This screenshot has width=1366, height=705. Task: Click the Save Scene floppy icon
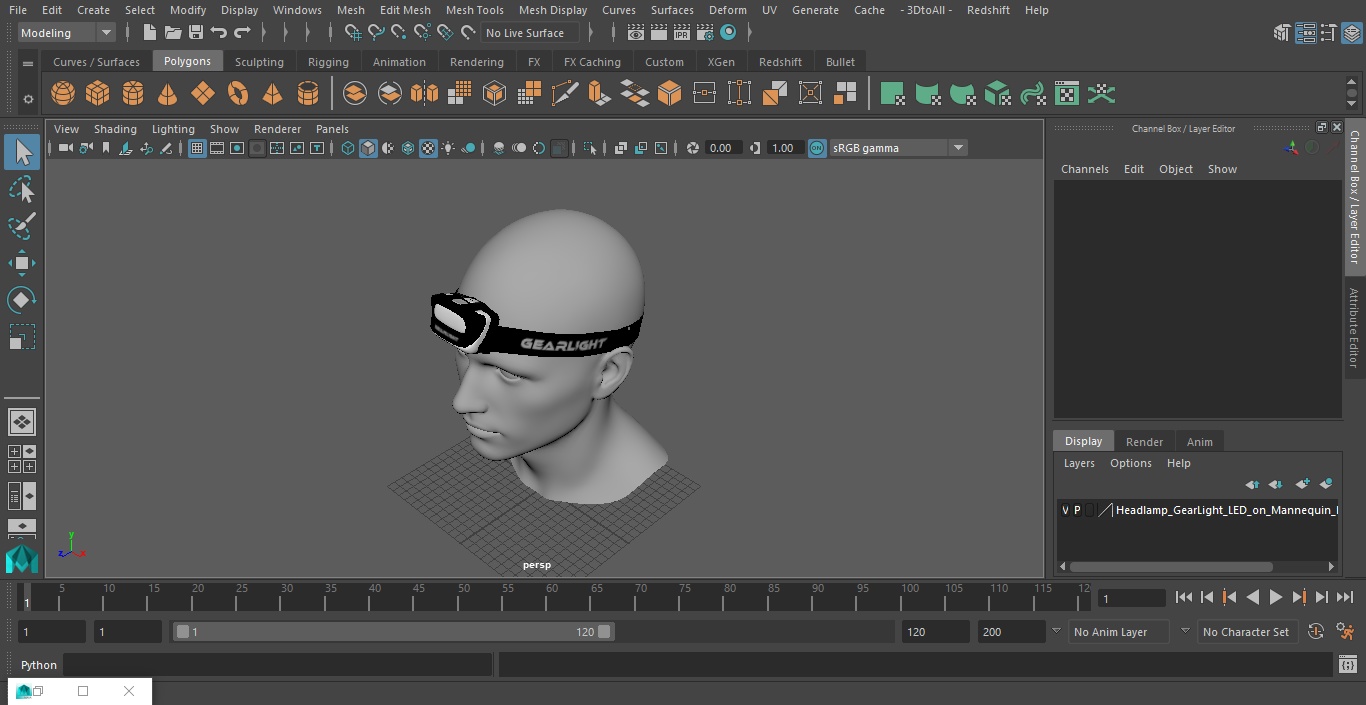pyautogui.click(x=196, y=33)
